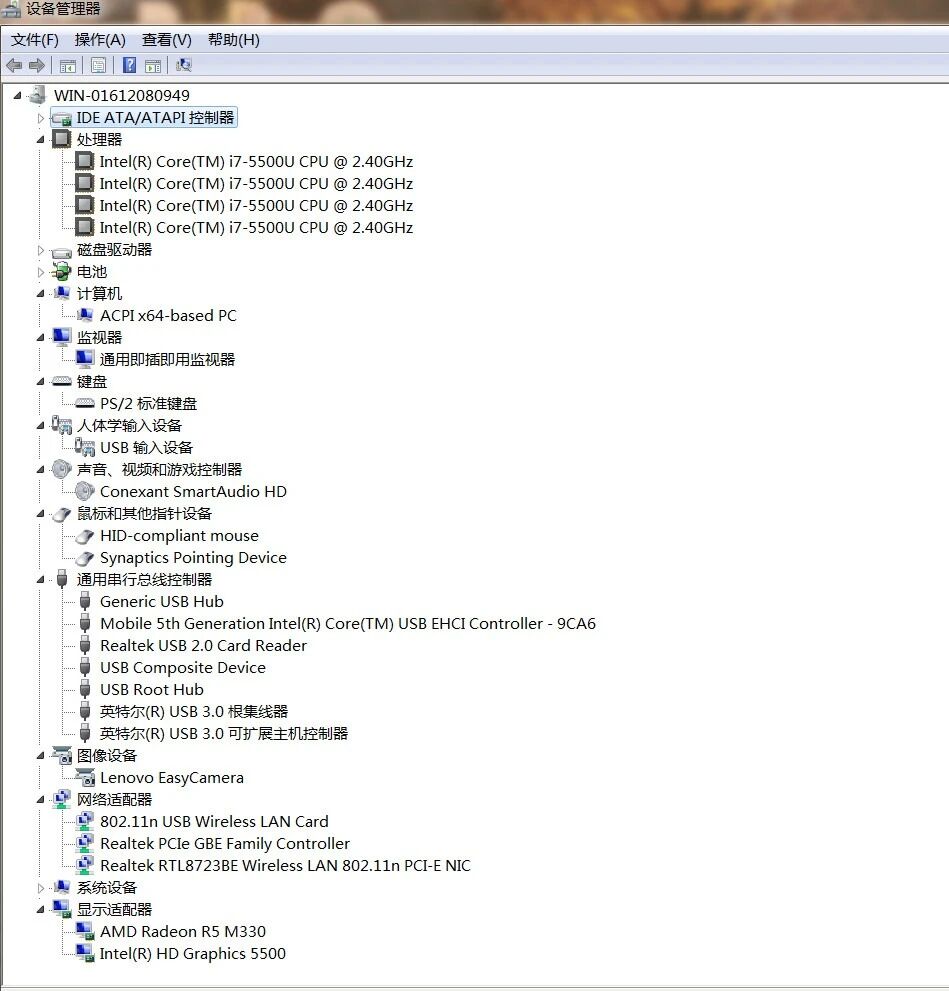The width and height of the screenshot is (949, 991).
Task: Collapse the 鼠标和其他指针设备 node
Action: [x=40, y=514]
